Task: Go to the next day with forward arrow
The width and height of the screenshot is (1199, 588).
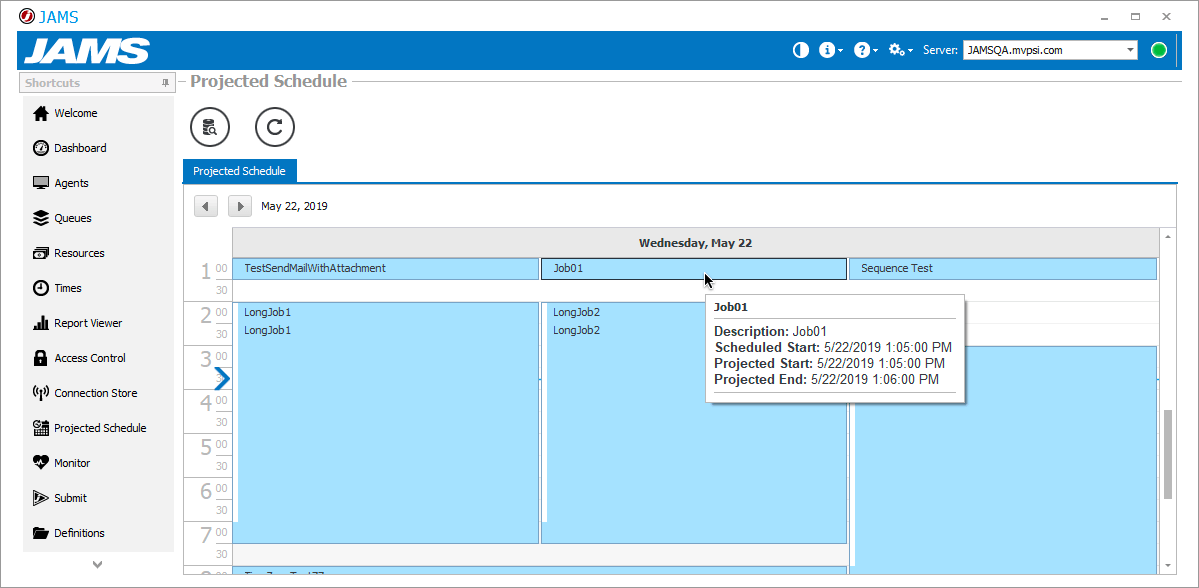Action: coord(239,205)
